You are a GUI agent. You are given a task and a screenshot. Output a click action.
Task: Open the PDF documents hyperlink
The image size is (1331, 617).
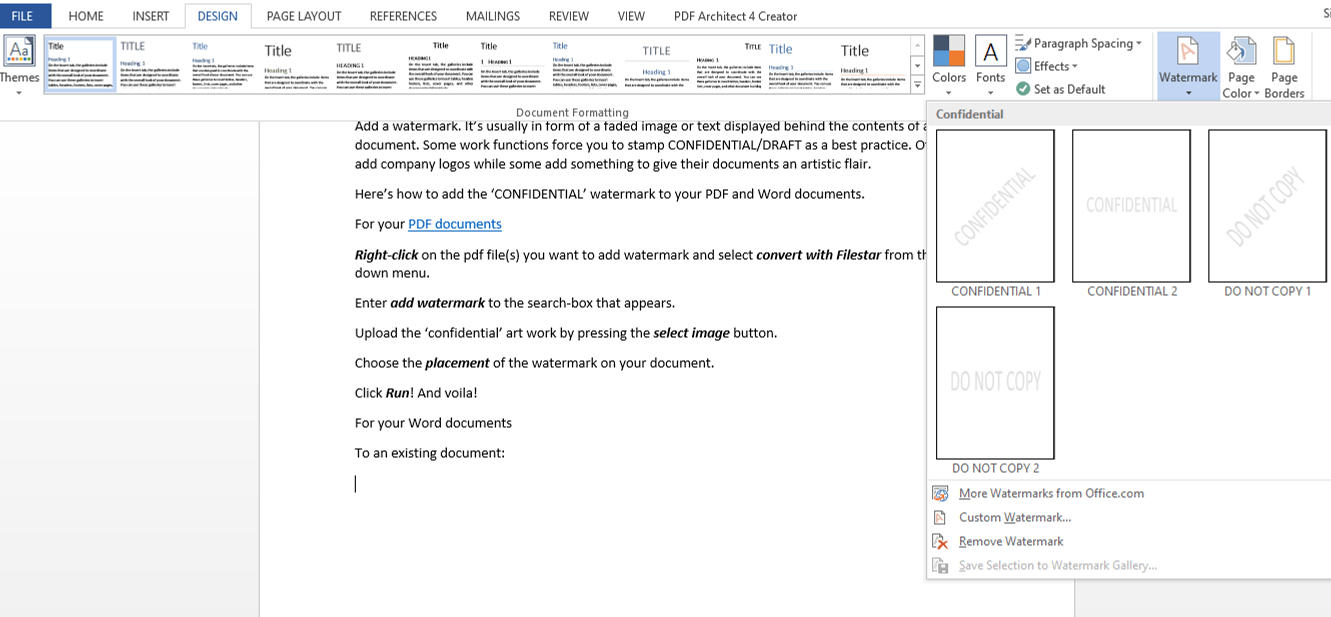(455, 224)
